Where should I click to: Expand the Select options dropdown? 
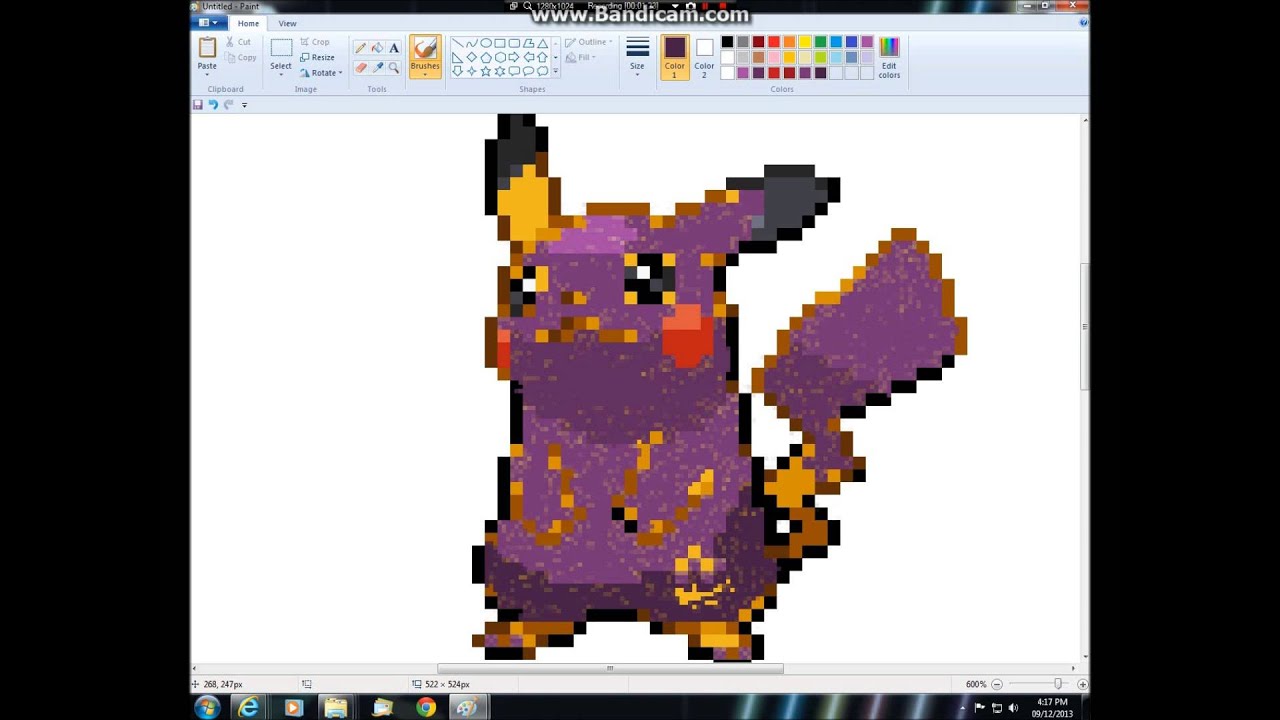tap(281, 75)
